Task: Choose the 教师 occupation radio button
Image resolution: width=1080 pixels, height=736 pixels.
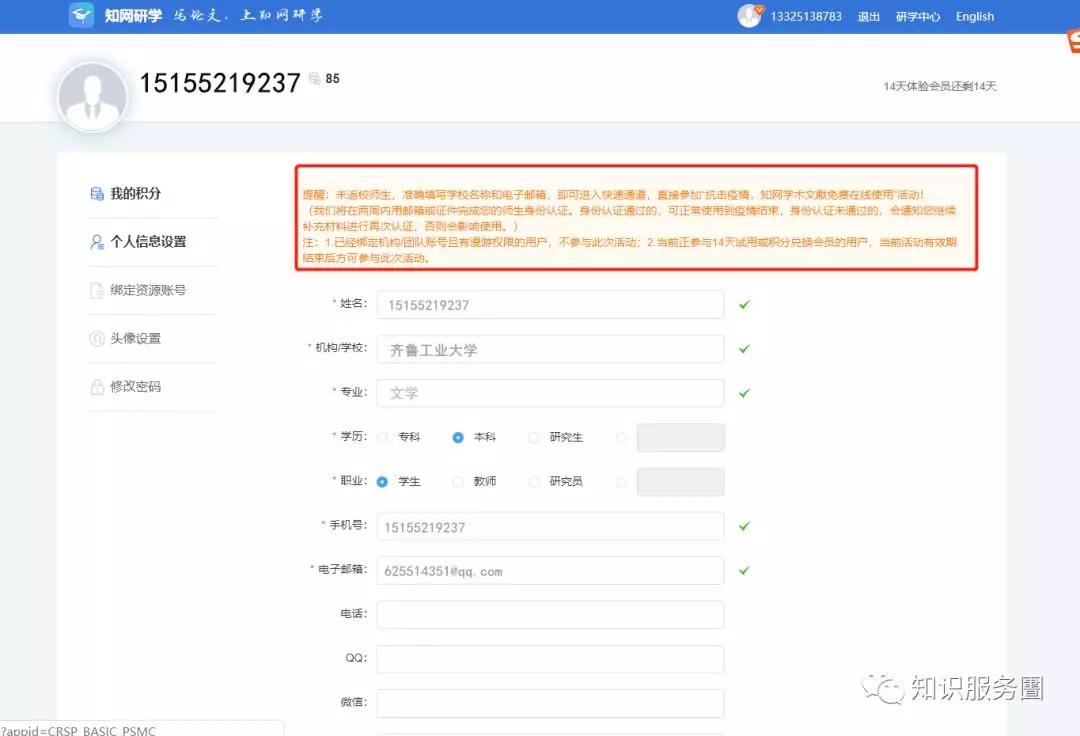Action: pyautogui.click(x=458, y=482)
